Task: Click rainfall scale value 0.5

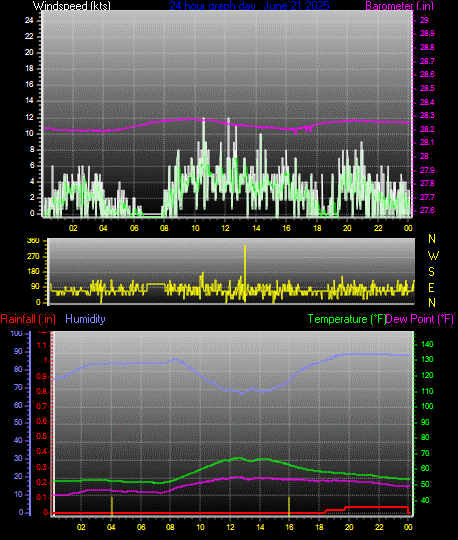Action: [x=42, y=436]
